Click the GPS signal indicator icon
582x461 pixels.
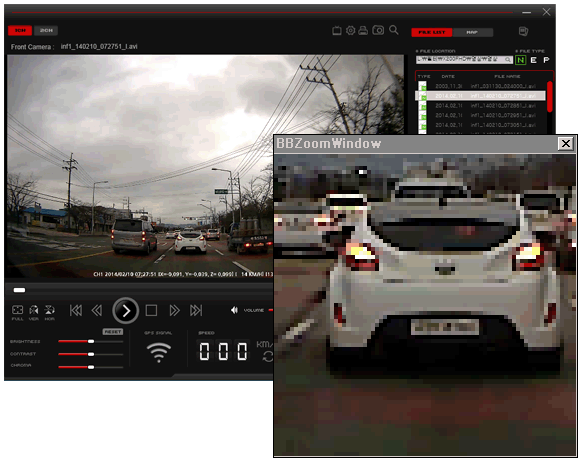(x=158, y=353)
